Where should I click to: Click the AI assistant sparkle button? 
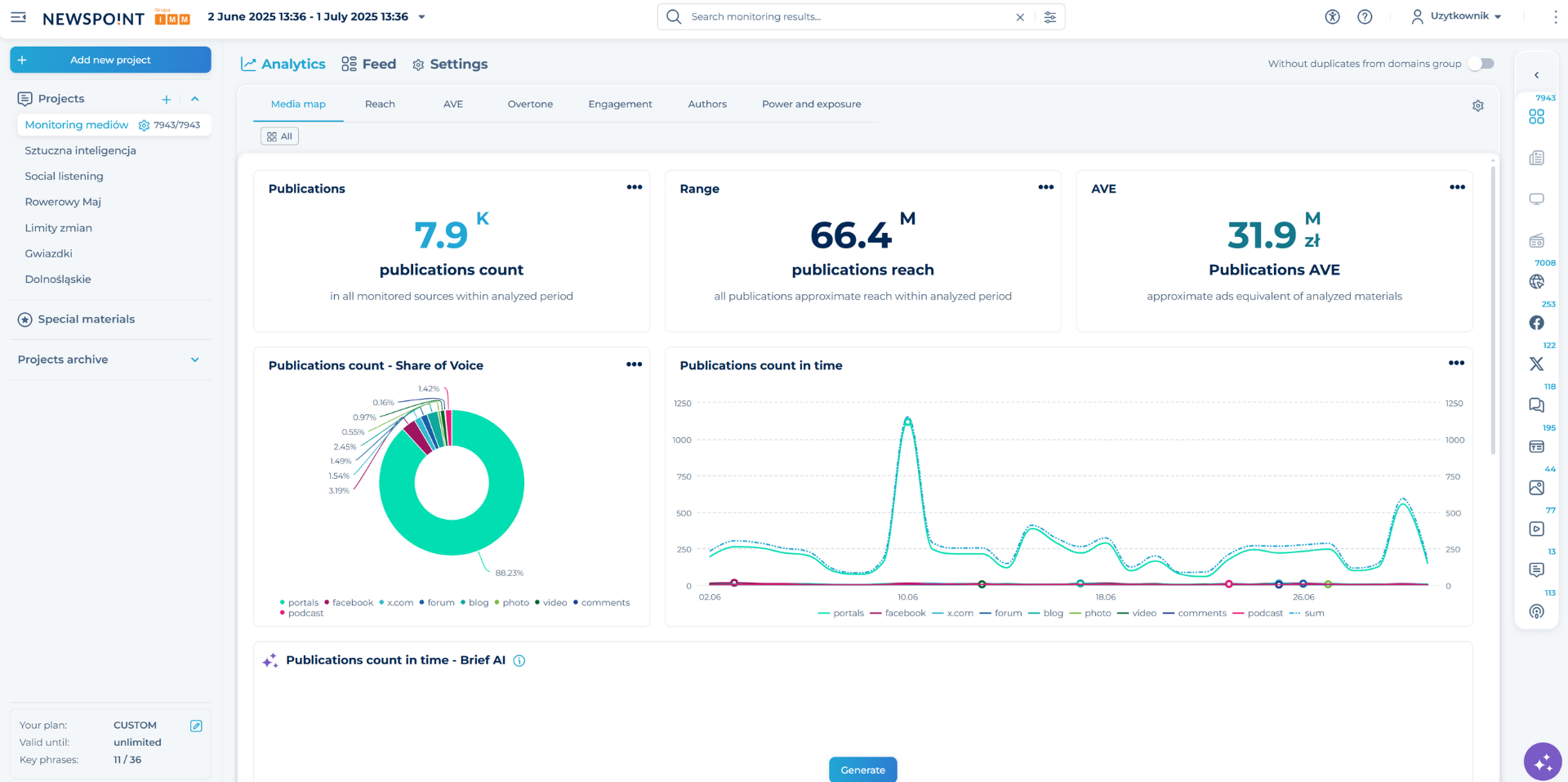coord(1542,762)
